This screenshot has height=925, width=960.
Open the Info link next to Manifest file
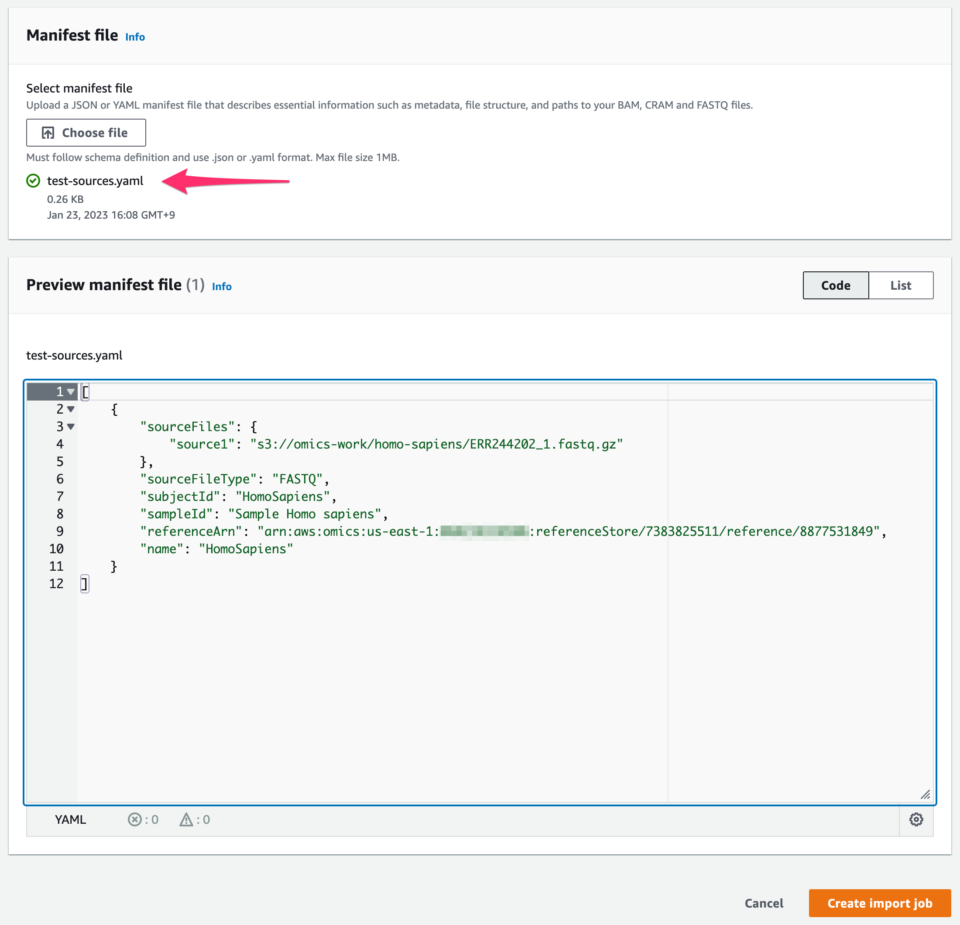[134, 36]
